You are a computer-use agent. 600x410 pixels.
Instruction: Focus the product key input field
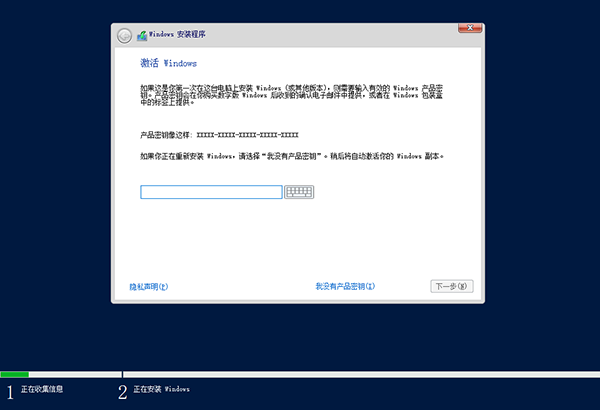[x=211, y=192]
